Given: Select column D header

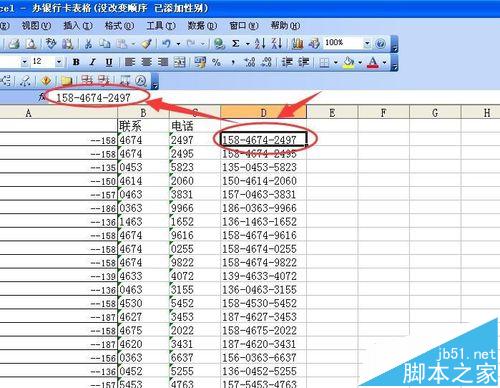Looking at the screenshot, I should (x=263, y=112).
